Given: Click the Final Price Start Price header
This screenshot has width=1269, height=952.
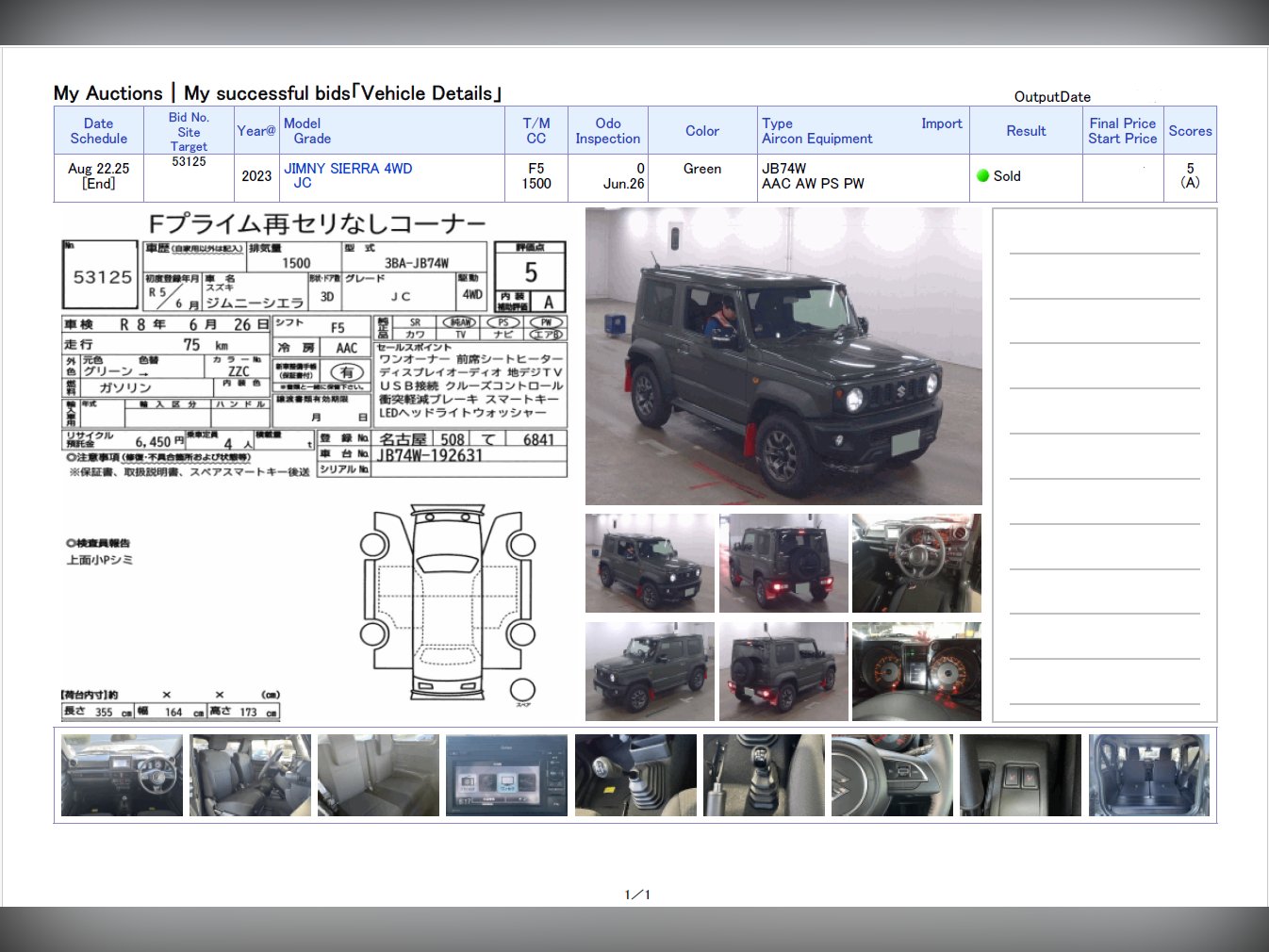Looking at the screenshot, I should pos(1122,131).
